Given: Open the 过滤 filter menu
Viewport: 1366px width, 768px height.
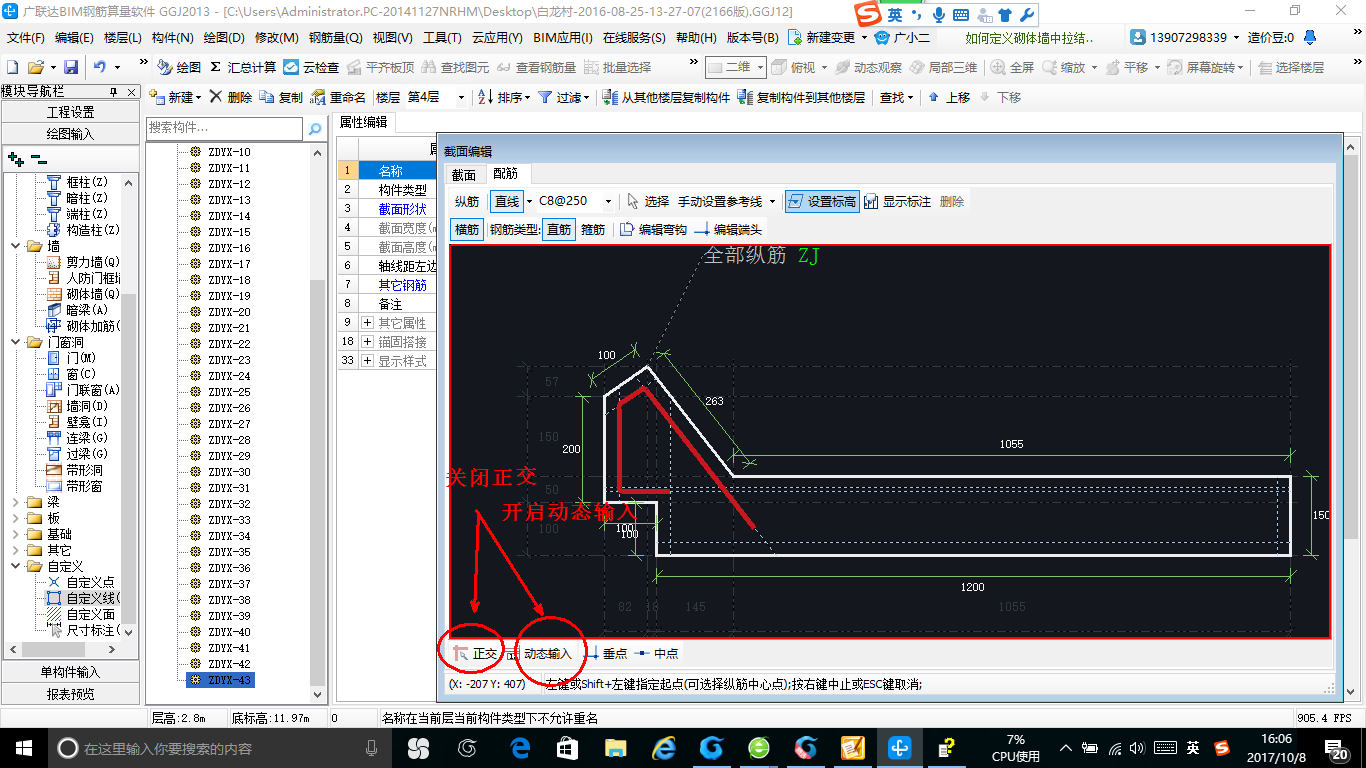Looking at the screenshot, I should coord(563,97).
